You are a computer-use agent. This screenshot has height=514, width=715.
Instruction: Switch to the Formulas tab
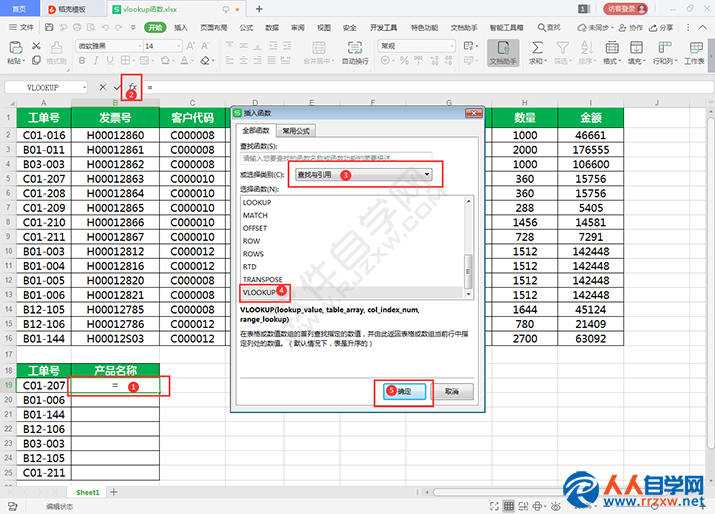point(246,28)
